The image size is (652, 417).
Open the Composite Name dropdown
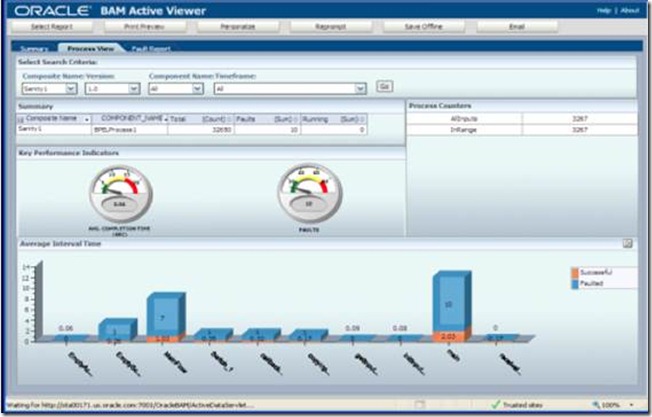pyautogui.click(x=69, y=88)
